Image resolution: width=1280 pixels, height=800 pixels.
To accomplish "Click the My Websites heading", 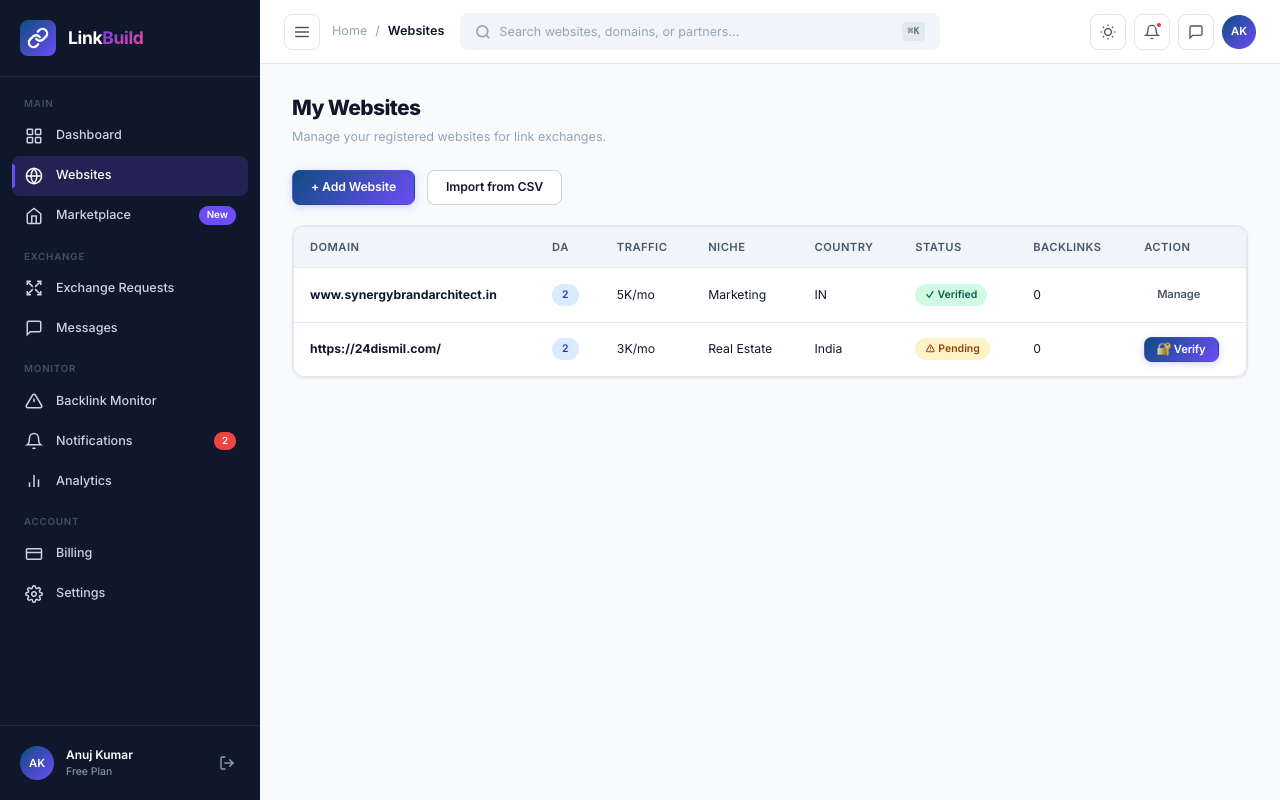I will click(x=356, y=108).
